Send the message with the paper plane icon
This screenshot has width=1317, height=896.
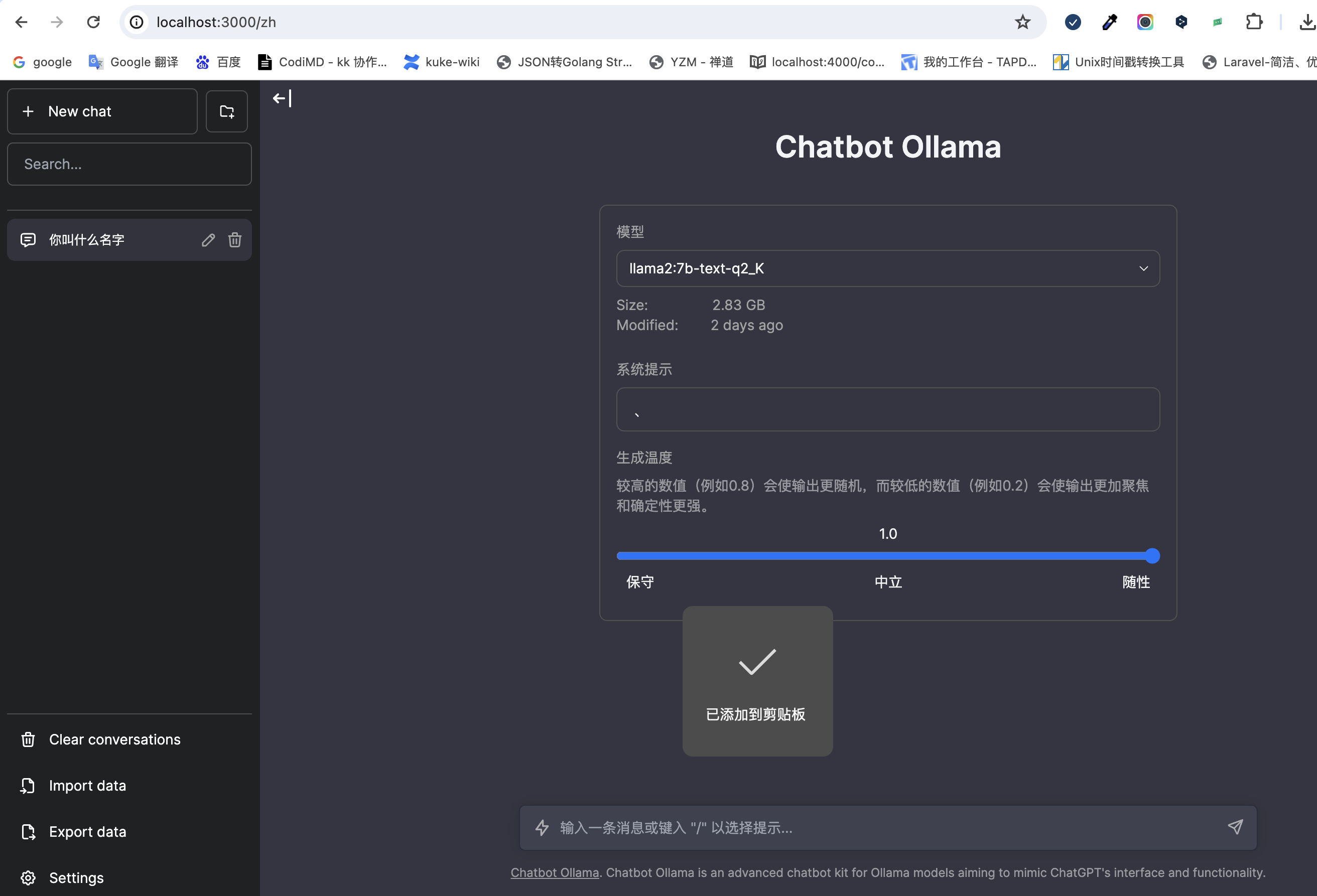coord(1235,827)
